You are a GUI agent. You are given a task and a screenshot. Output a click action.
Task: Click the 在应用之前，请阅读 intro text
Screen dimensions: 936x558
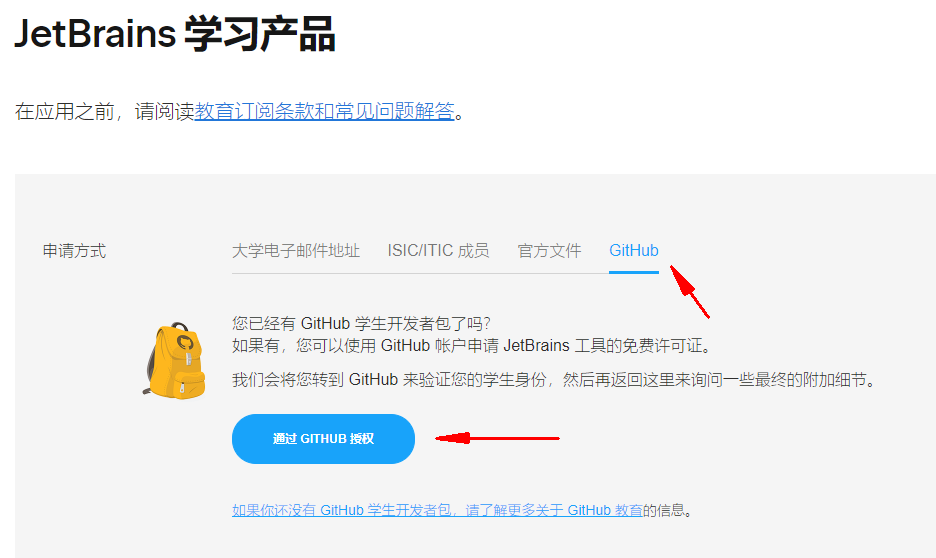(104, 111)
